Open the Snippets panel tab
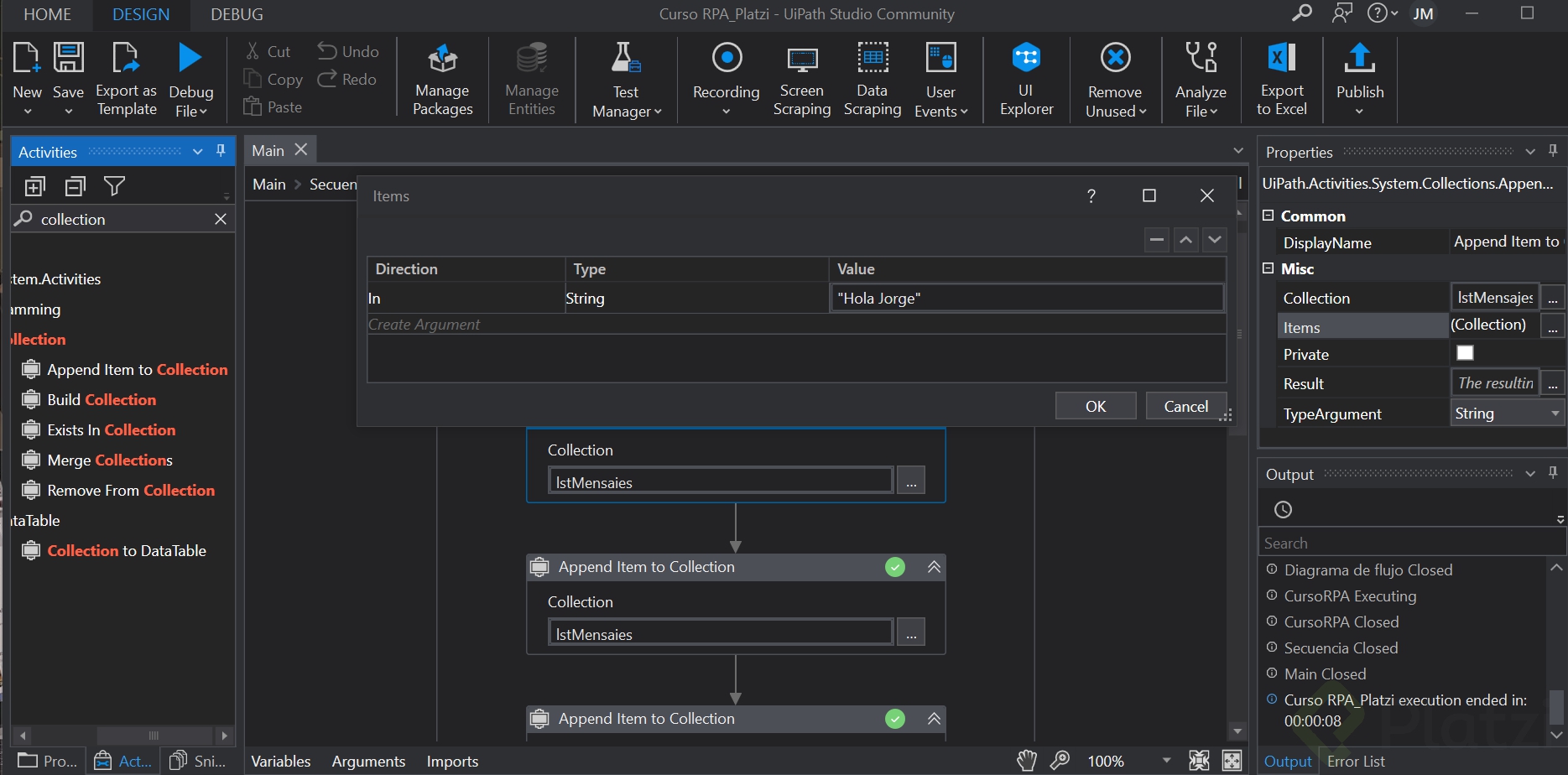 click(x=198, y=761)
